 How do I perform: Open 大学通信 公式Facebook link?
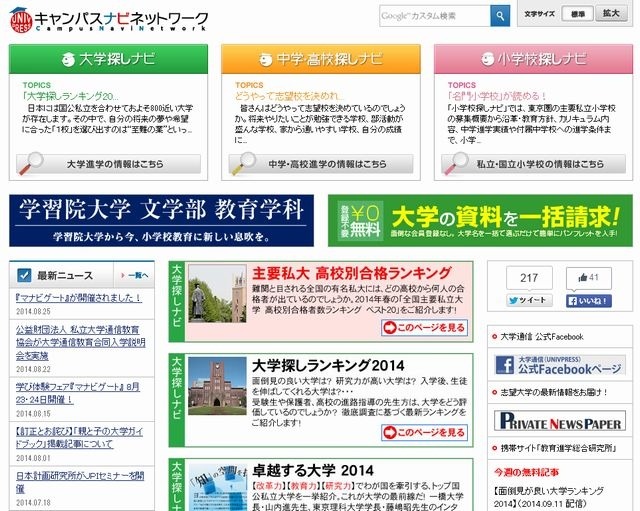point(542,337)
